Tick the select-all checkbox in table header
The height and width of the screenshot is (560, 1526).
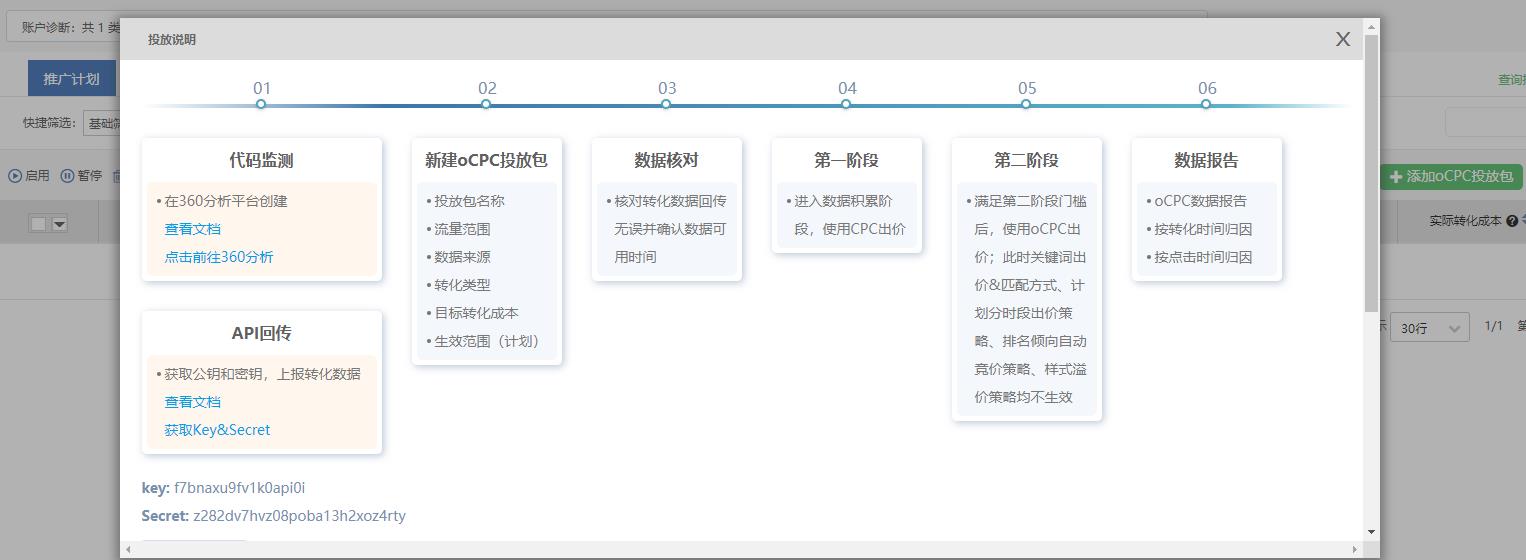[x=38, y=224]
